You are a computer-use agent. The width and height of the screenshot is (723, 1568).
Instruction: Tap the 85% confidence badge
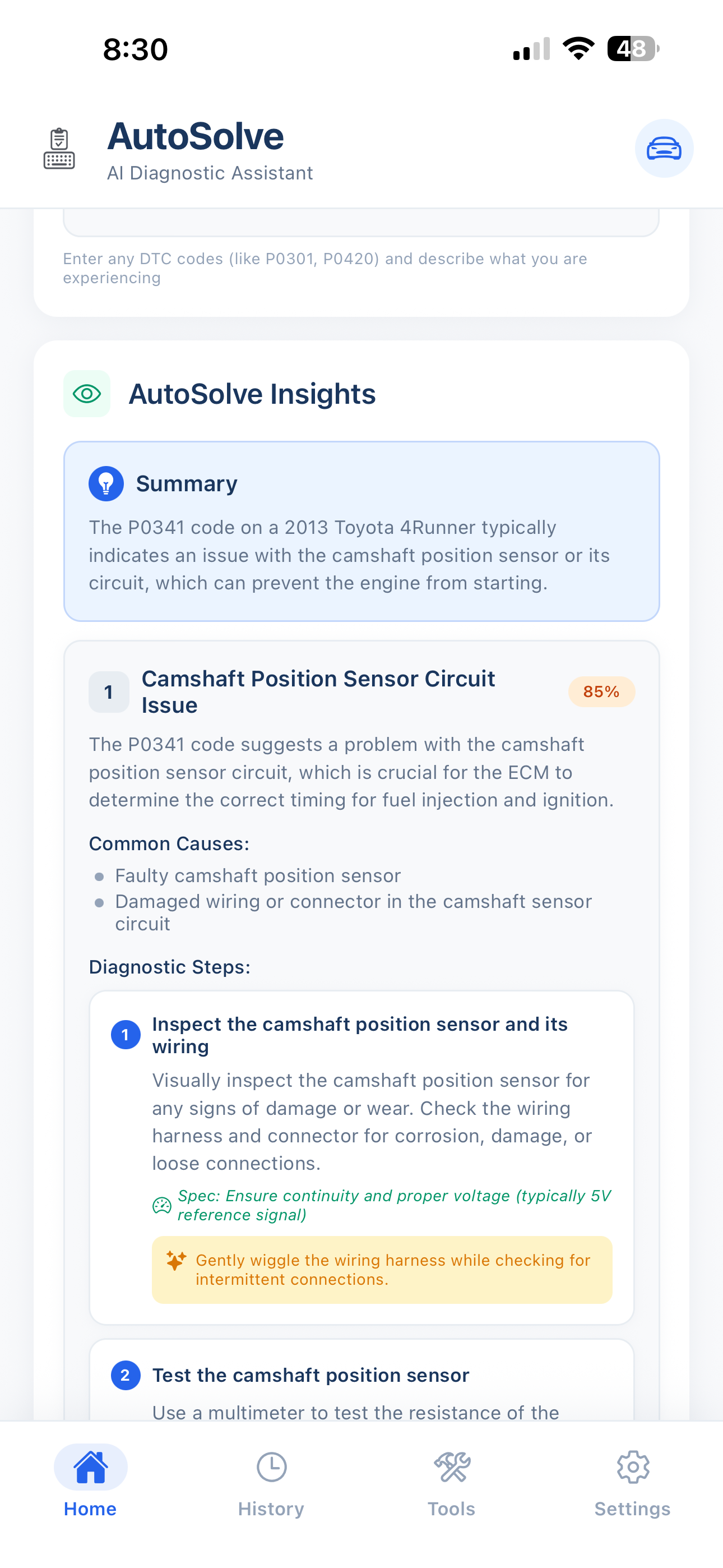(601, 692)
